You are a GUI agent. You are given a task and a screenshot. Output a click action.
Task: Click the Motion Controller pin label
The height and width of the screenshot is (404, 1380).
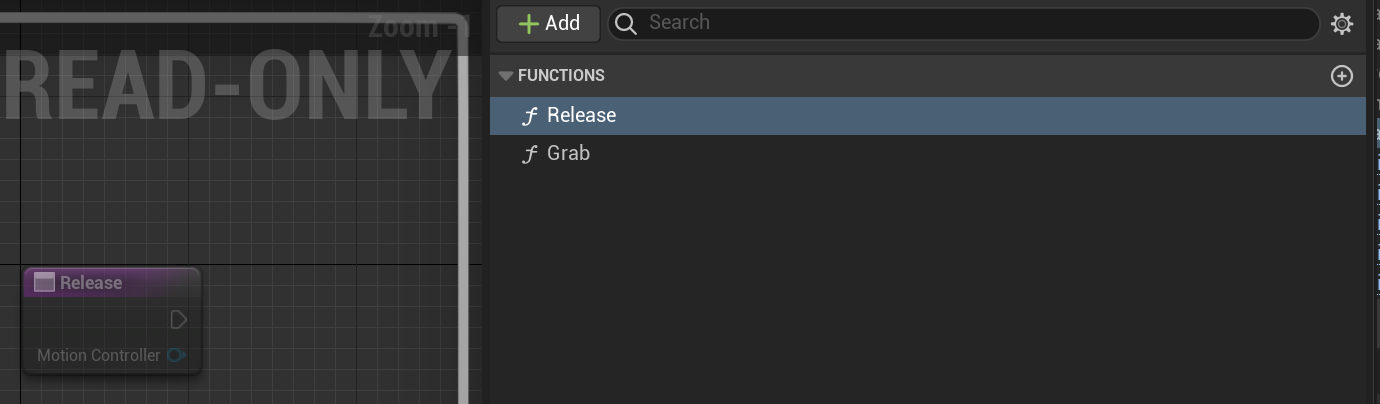(98, 355)
